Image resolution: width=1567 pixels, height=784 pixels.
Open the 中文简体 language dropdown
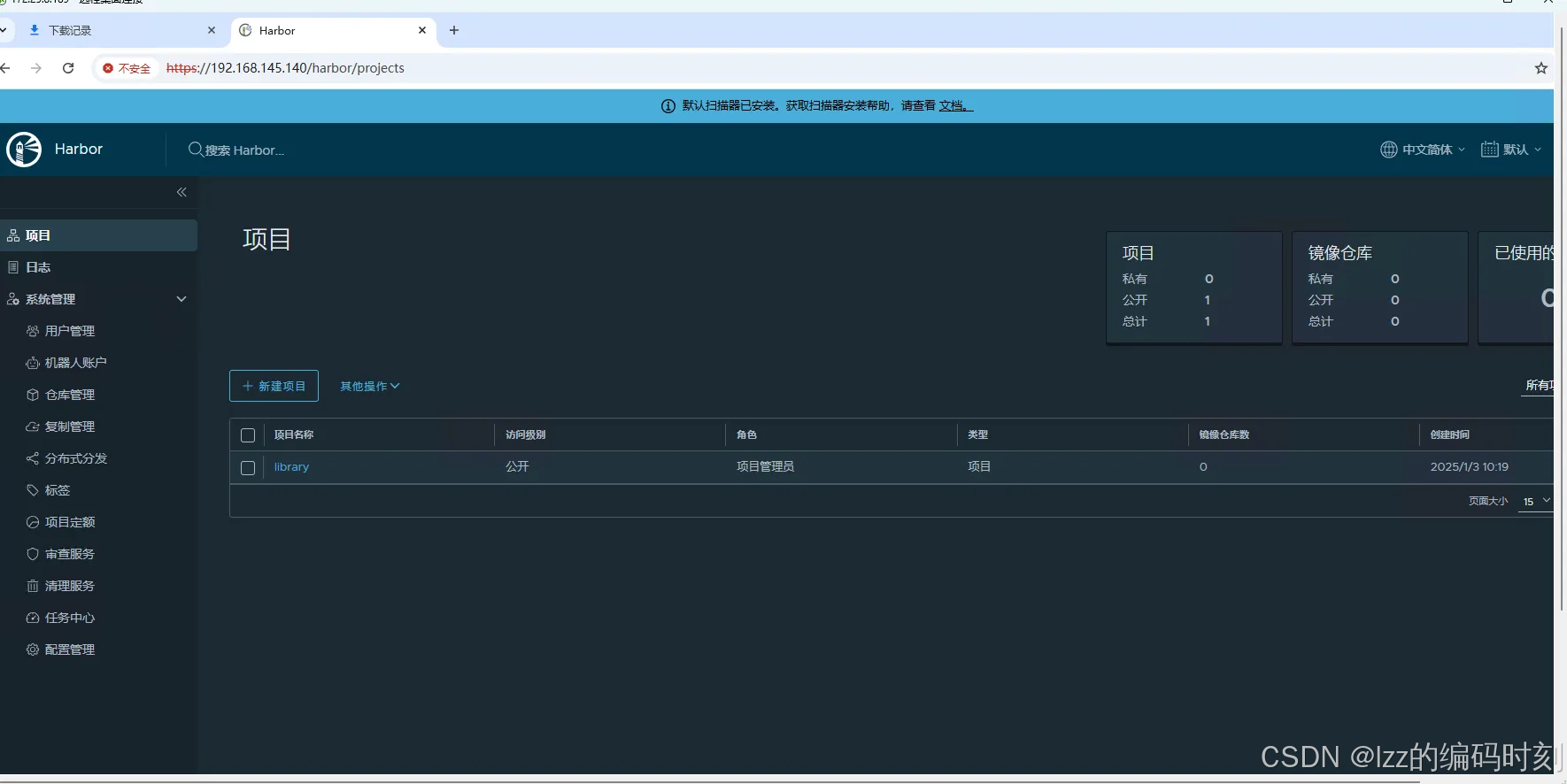coord(1423,150)
